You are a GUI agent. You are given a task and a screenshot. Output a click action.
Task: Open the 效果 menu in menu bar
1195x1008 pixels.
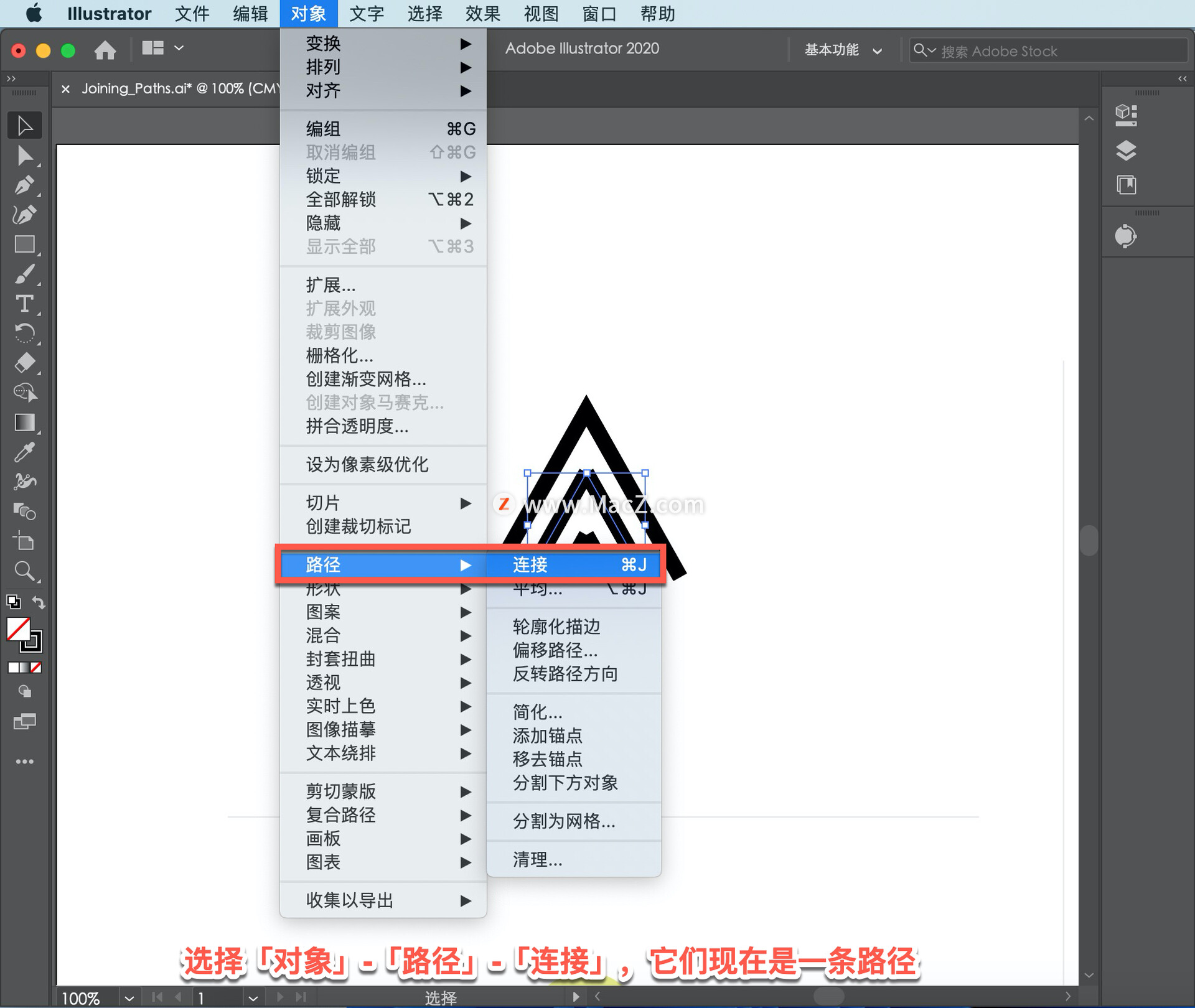point(482,14)
